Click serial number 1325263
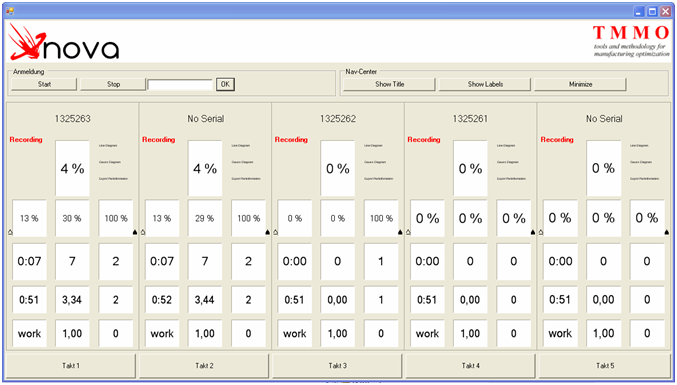This screenshot has width=677, height=385. coord(73,119)
